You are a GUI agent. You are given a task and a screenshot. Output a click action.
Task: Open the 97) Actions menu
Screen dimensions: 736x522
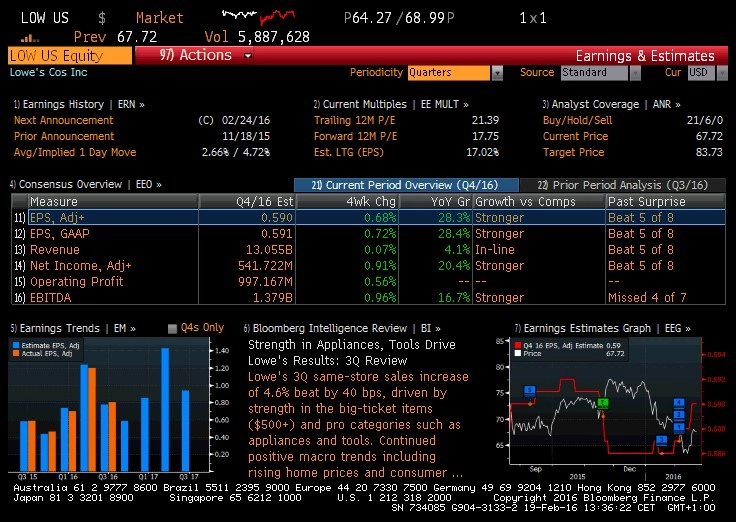[x=195, y=55]
